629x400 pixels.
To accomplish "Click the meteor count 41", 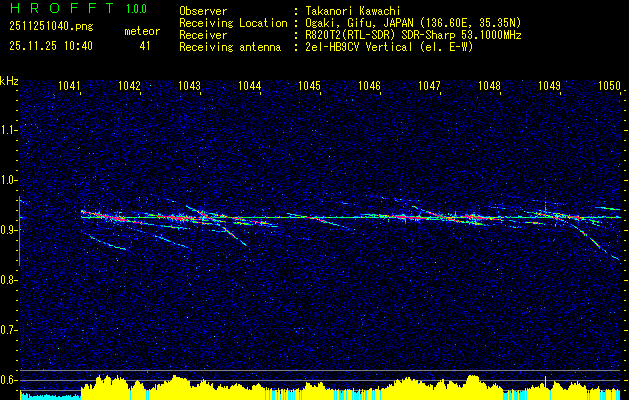I will pos(145,46).
